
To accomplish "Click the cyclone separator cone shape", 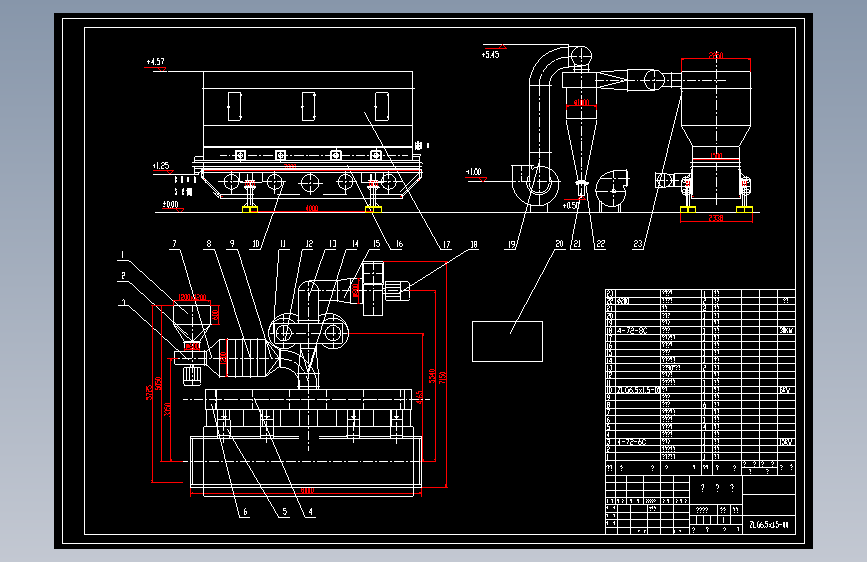I will tap(582, 149).
